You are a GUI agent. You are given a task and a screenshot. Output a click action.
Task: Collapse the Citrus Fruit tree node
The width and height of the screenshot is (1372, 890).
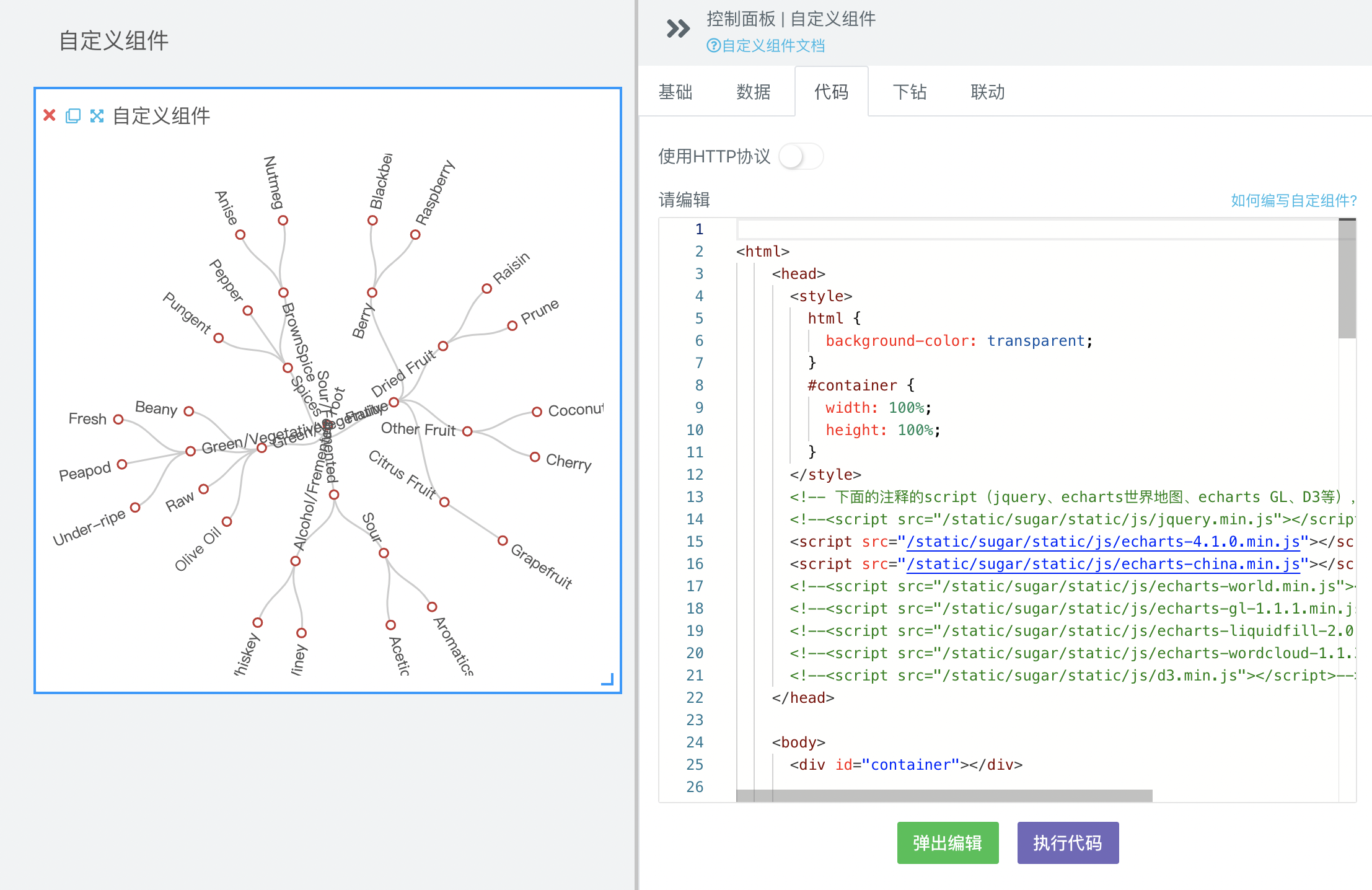(444, 502)
